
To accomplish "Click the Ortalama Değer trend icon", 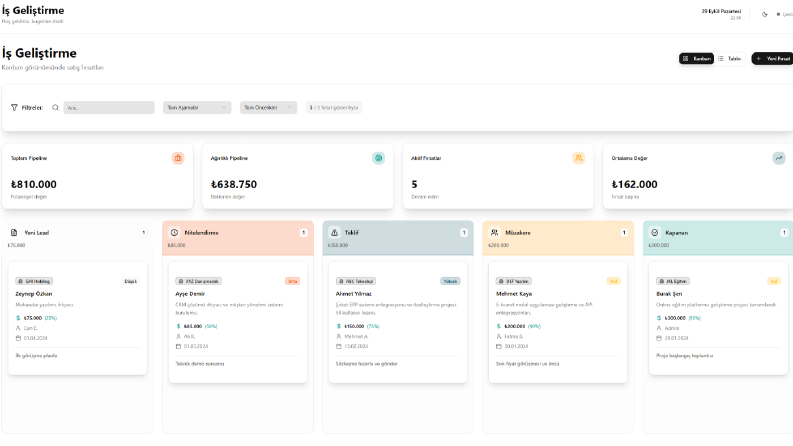I will point(779,158).
